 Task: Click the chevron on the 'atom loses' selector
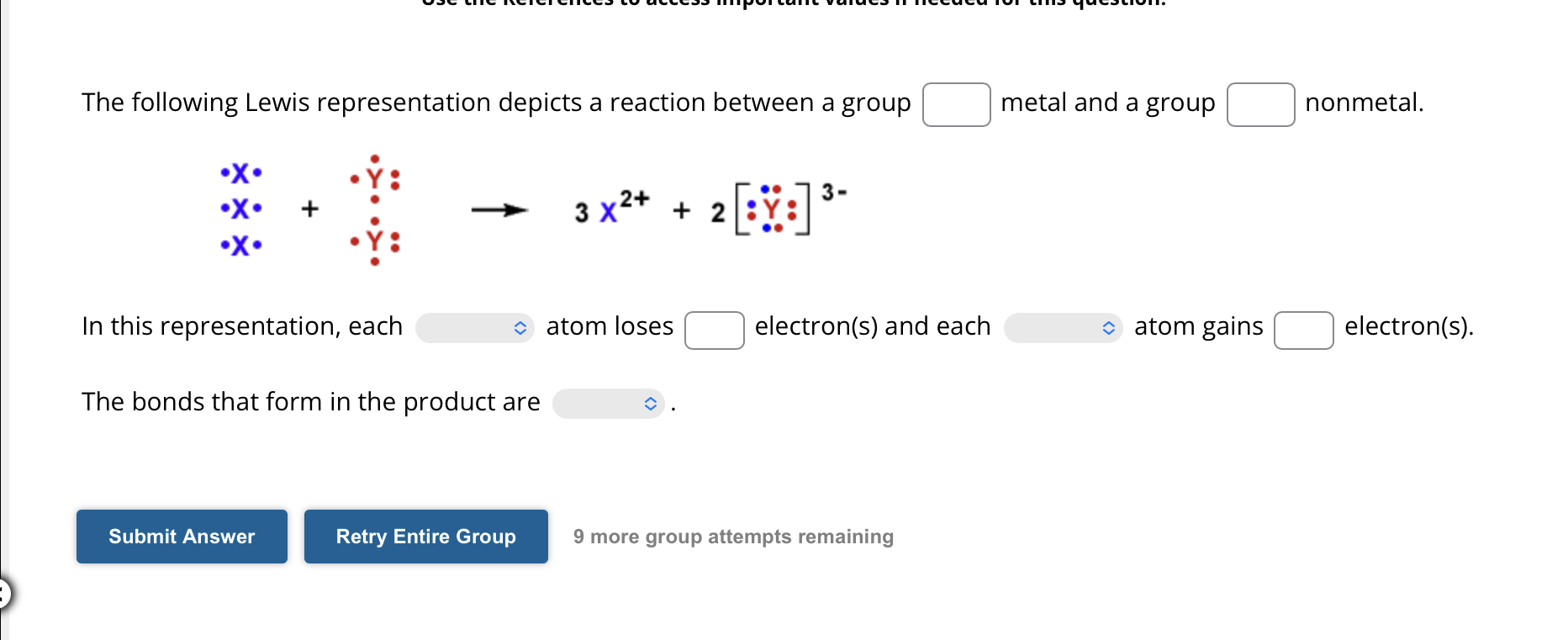tap(522, 328)
